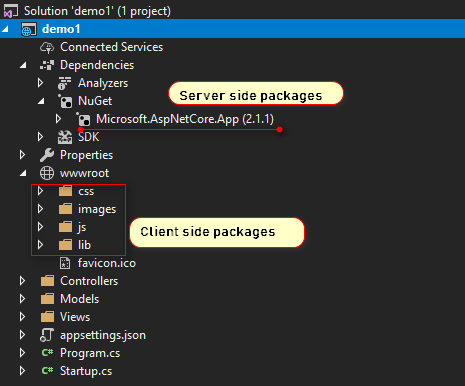The width and height of the screenshot is (465, 386).
Task: Select the wwwroot label
Action: (84, 173)
